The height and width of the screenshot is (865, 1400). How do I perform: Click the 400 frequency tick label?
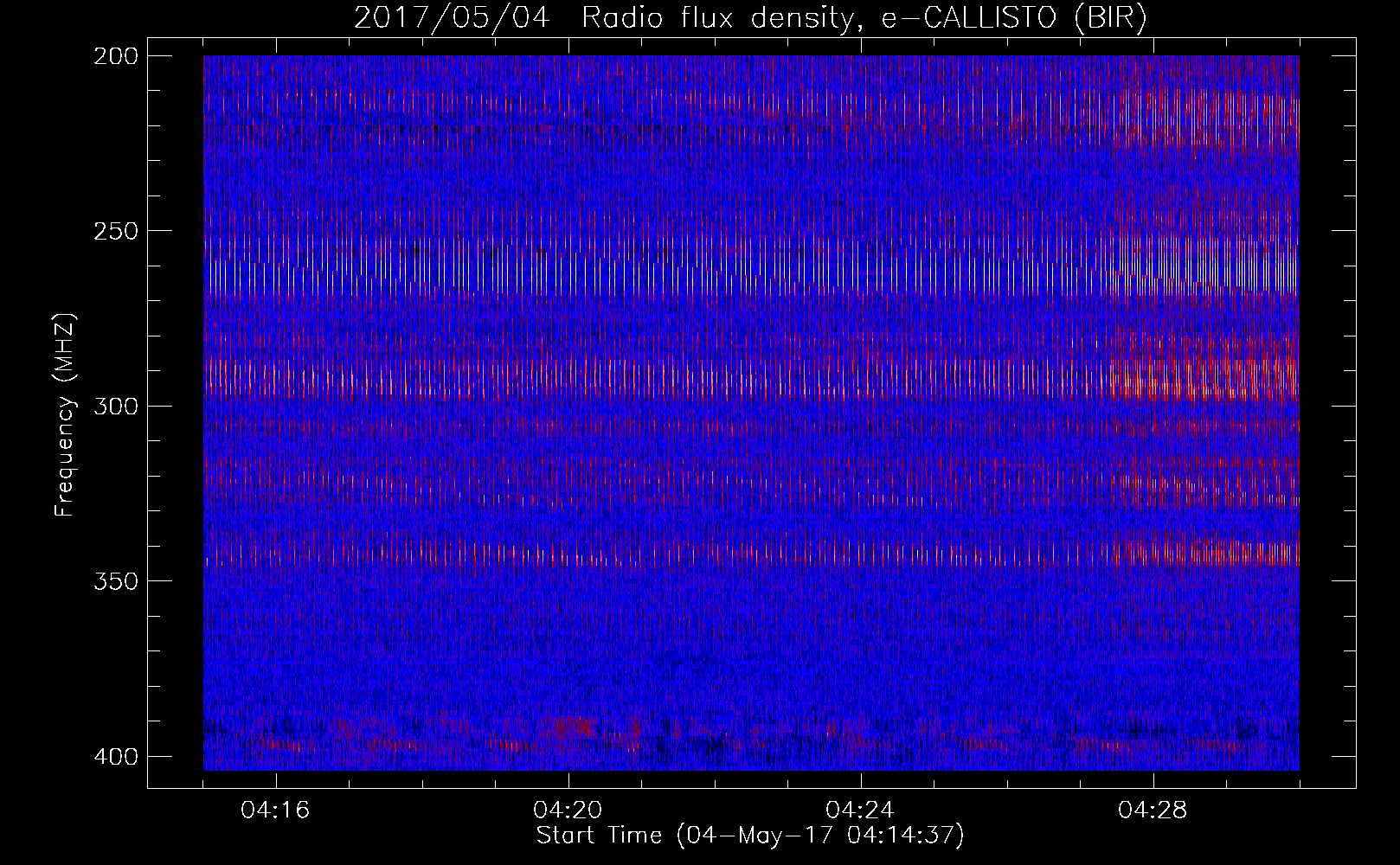[115, 757]
